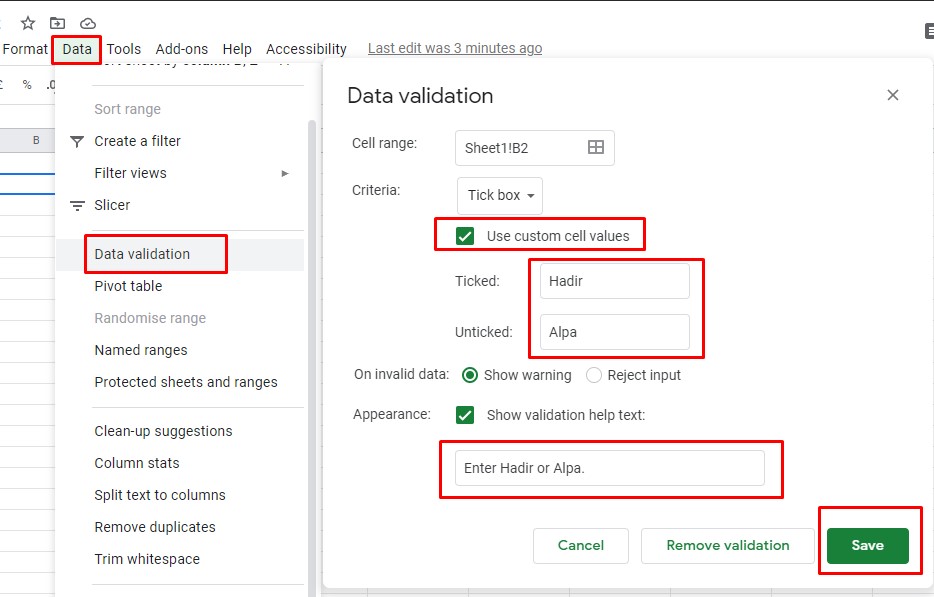Star this spreadsheet as favorite
Screen dimensions: 934x597
(x=27, y=22)
